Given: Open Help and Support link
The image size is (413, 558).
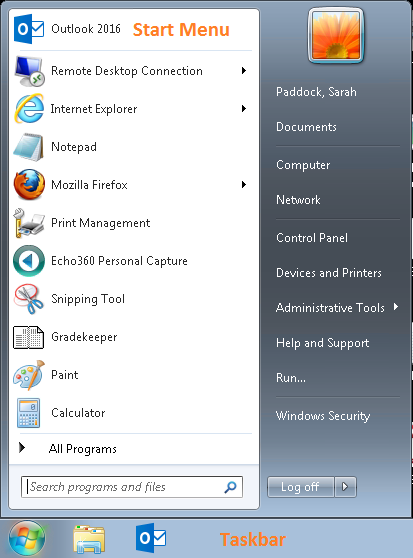Looking at the screenshot, I should pyautogui.click(x=322, y=343).
